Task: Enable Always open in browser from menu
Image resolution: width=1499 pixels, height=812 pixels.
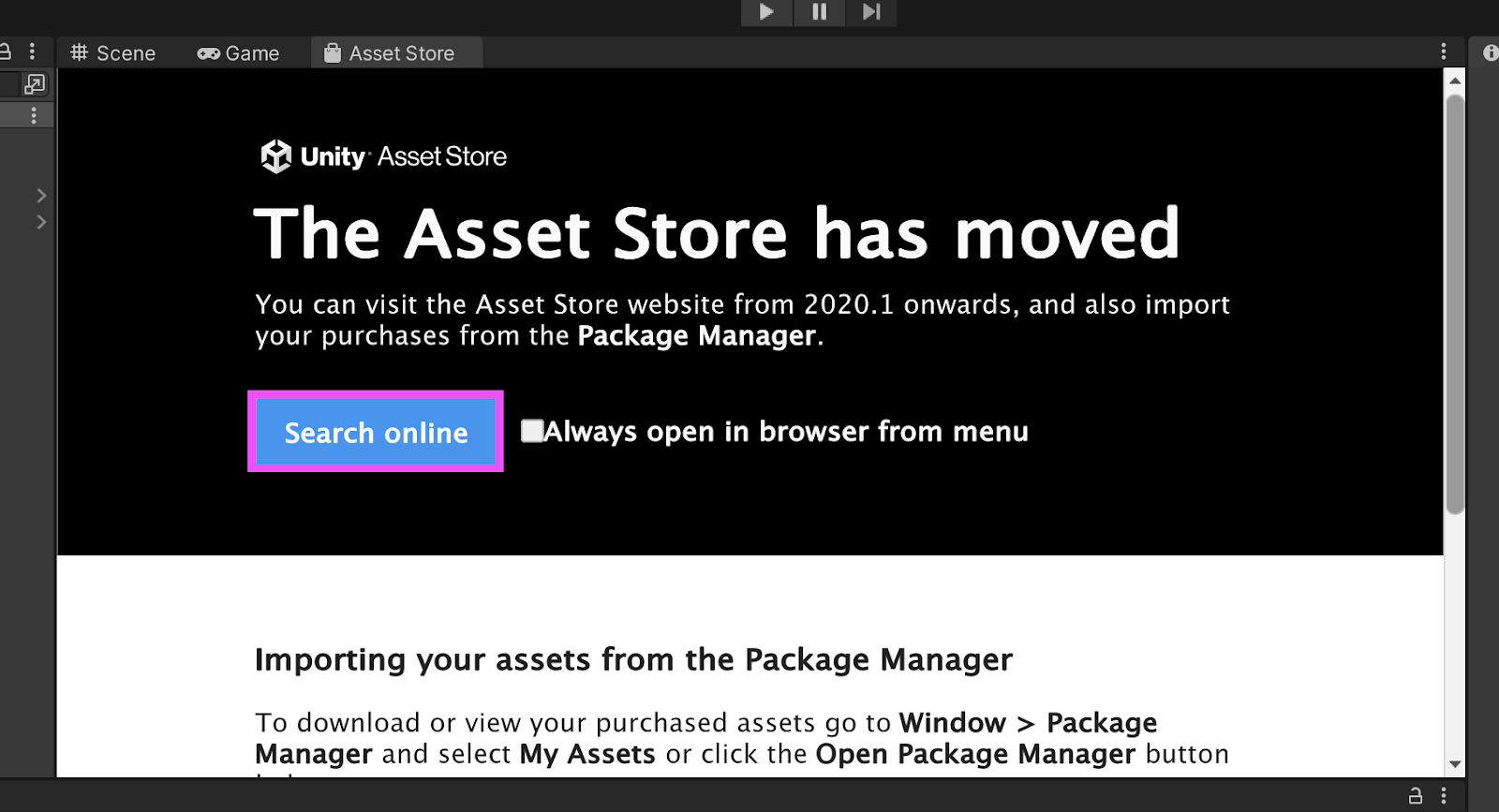Action: click(532, 431)
